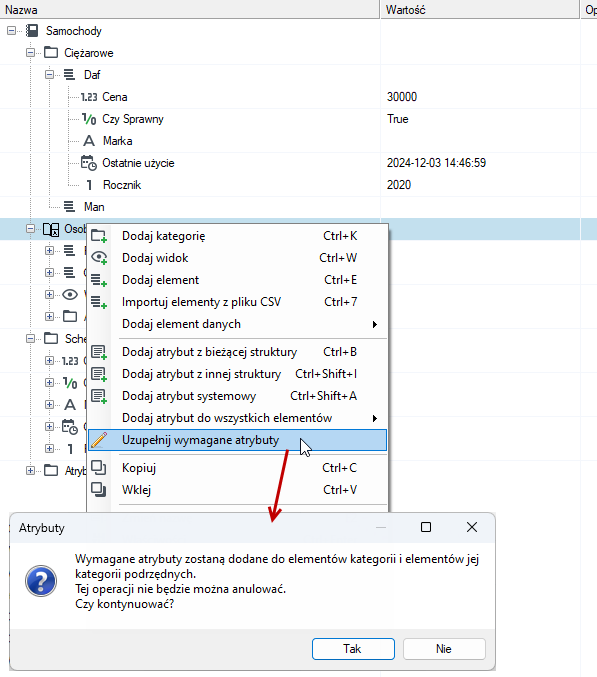Expand the boolean attribute node under Sche

(x=49, y=383)
